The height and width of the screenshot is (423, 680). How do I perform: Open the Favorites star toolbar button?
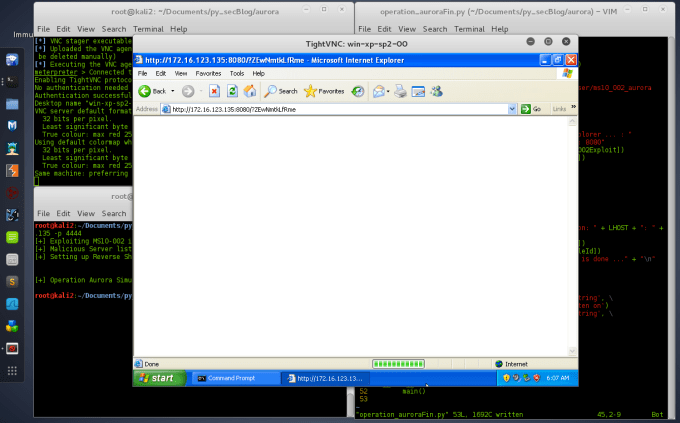[x=324, y=91]
